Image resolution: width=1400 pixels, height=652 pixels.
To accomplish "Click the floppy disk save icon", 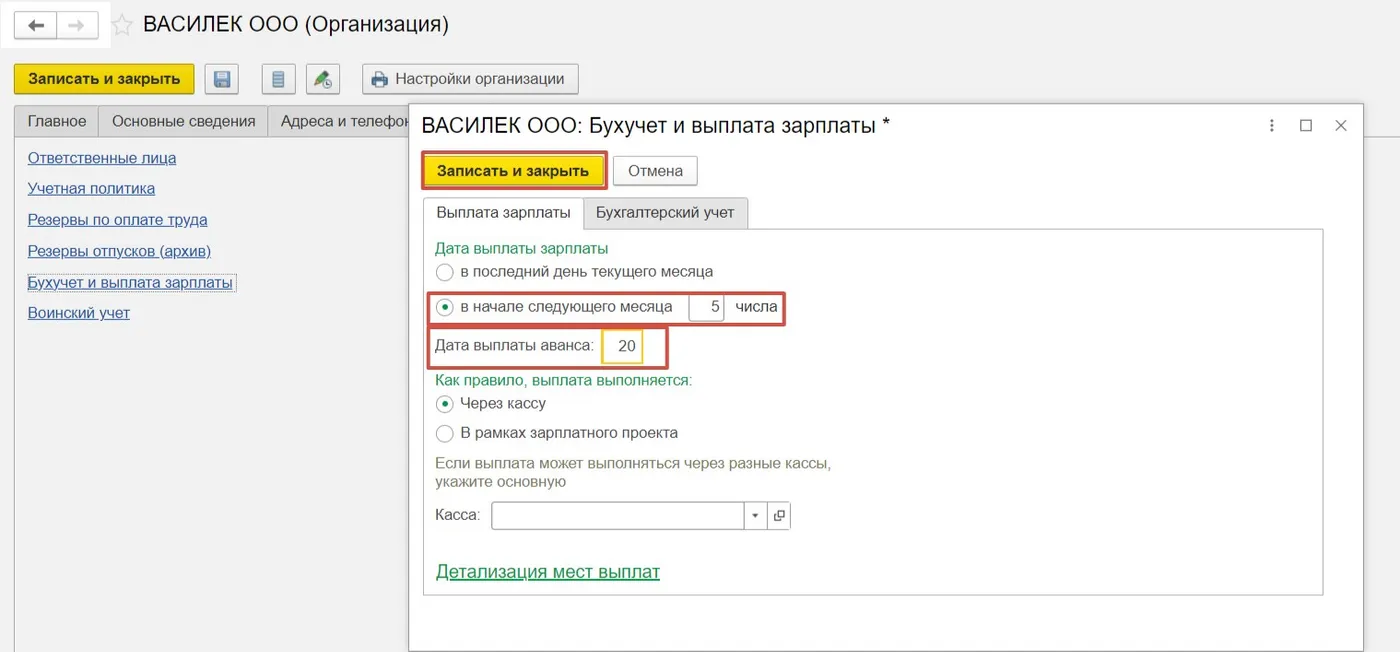I will point(221,79).
